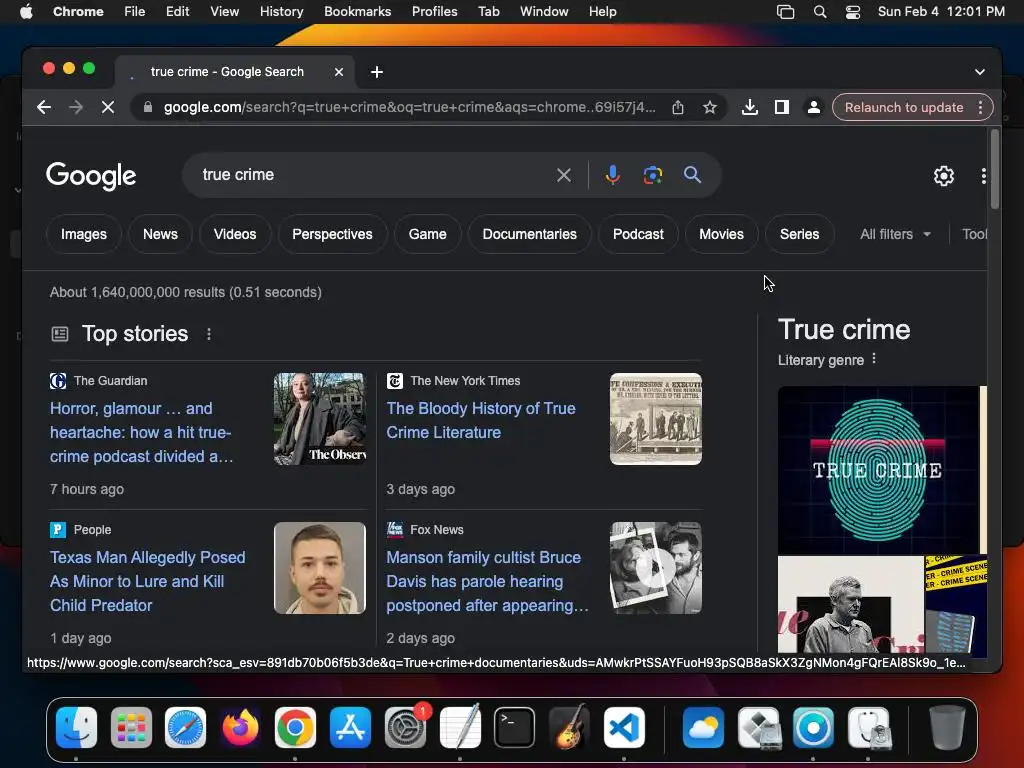Click the forward navigation arrow

pos(76,107)
